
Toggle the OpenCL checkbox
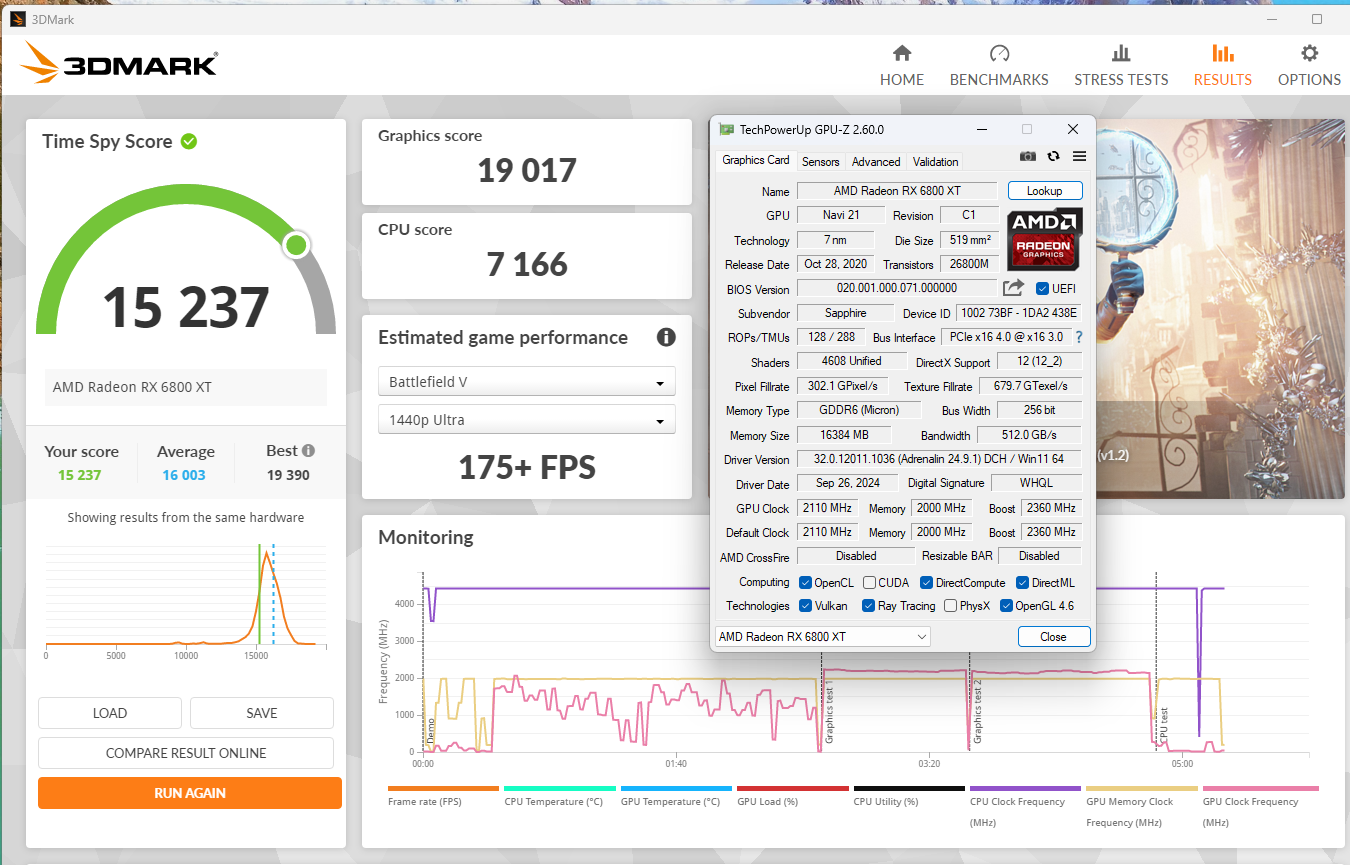pos(805,582)
